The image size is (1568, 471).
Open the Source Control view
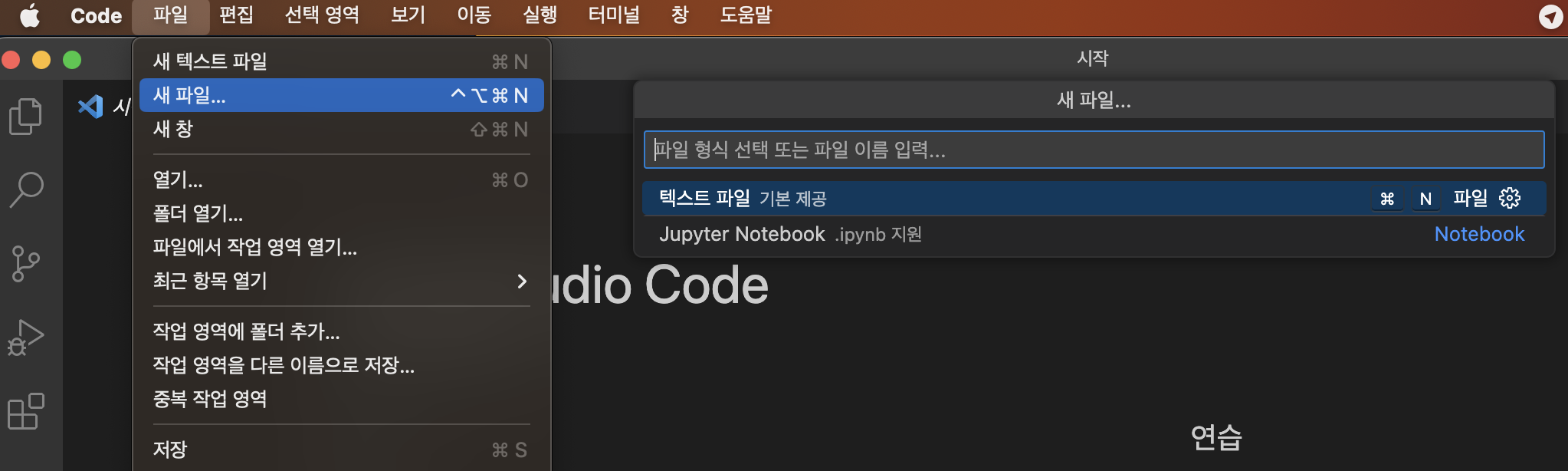26,263
